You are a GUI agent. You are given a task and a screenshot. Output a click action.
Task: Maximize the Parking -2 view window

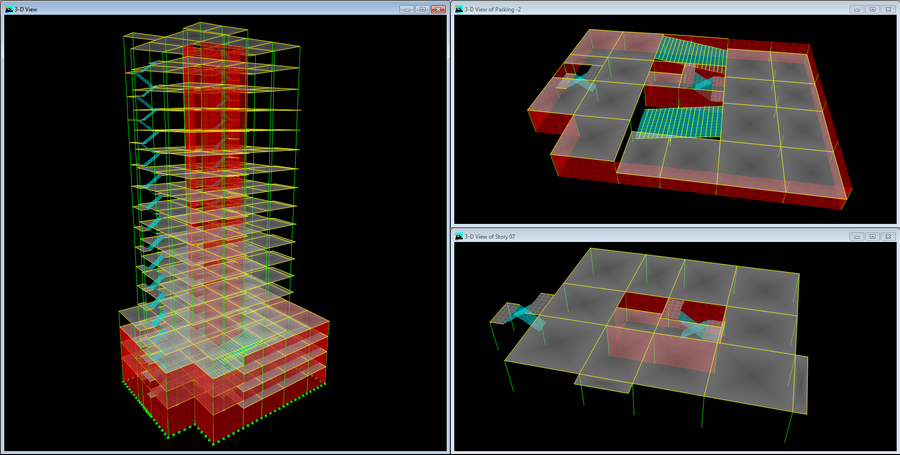872,9
